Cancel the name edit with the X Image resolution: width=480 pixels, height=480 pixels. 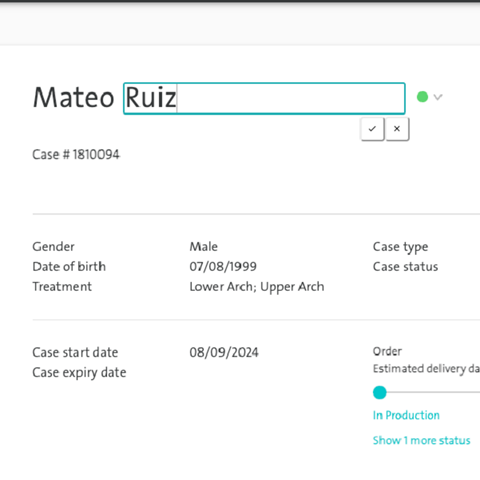point(397,129)
